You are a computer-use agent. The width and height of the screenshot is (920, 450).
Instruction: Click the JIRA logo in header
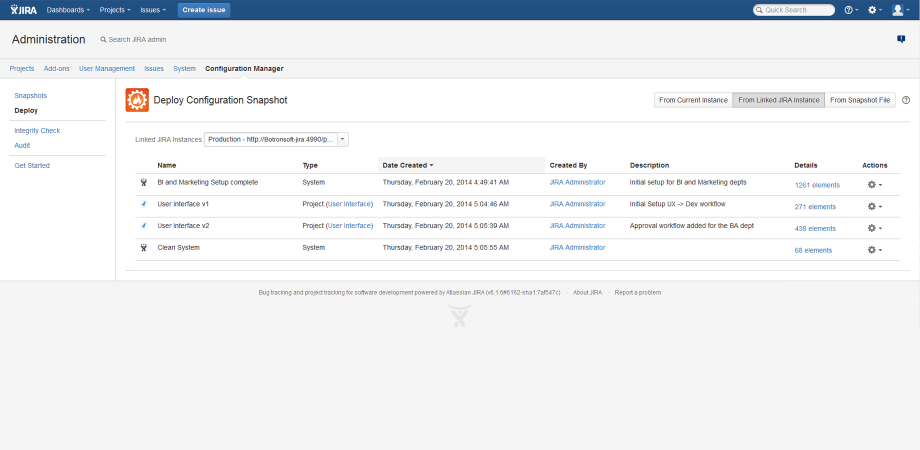pos(24,10)
